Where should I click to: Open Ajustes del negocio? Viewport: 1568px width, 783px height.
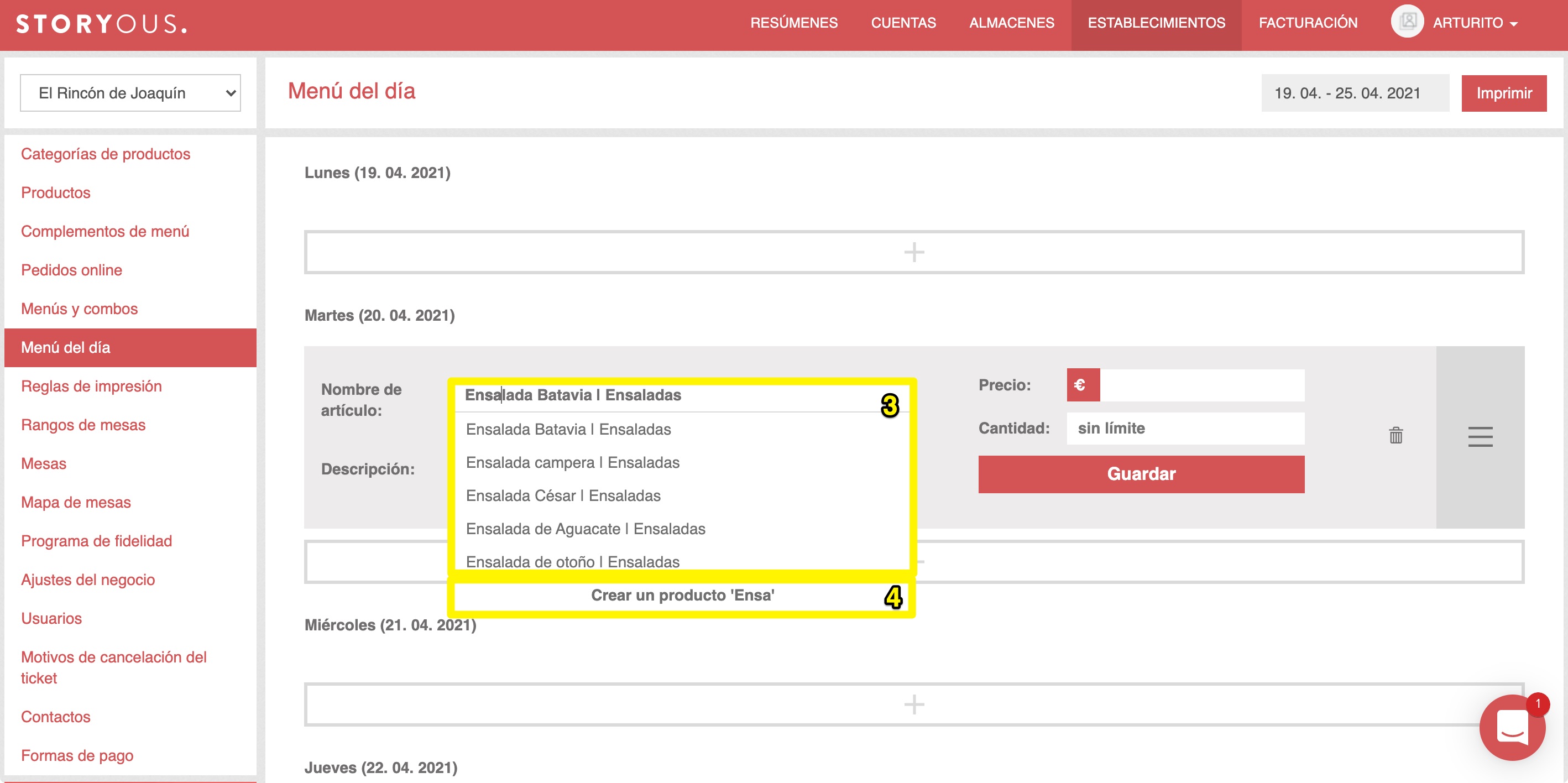tap(88, 580)
